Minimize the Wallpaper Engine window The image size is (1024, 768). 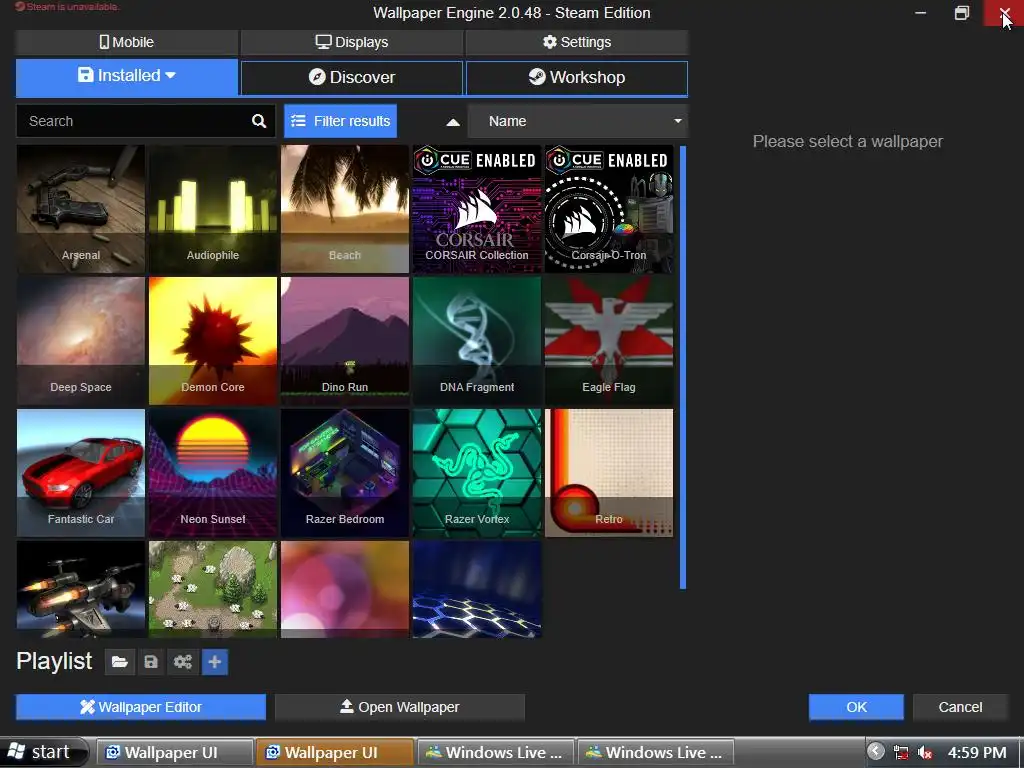pyautogui.click(x=921, y=13)
